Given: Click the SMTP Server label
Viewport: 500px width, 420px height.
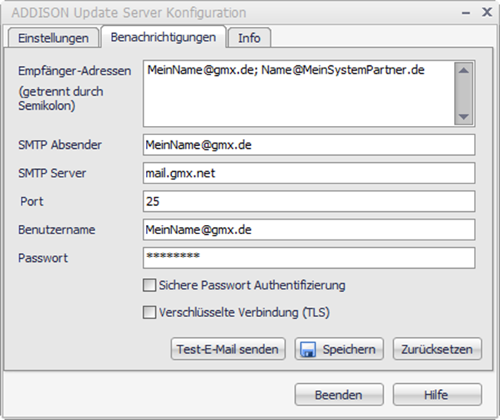Looking at the screenshot, I should [x=52, y=173].
